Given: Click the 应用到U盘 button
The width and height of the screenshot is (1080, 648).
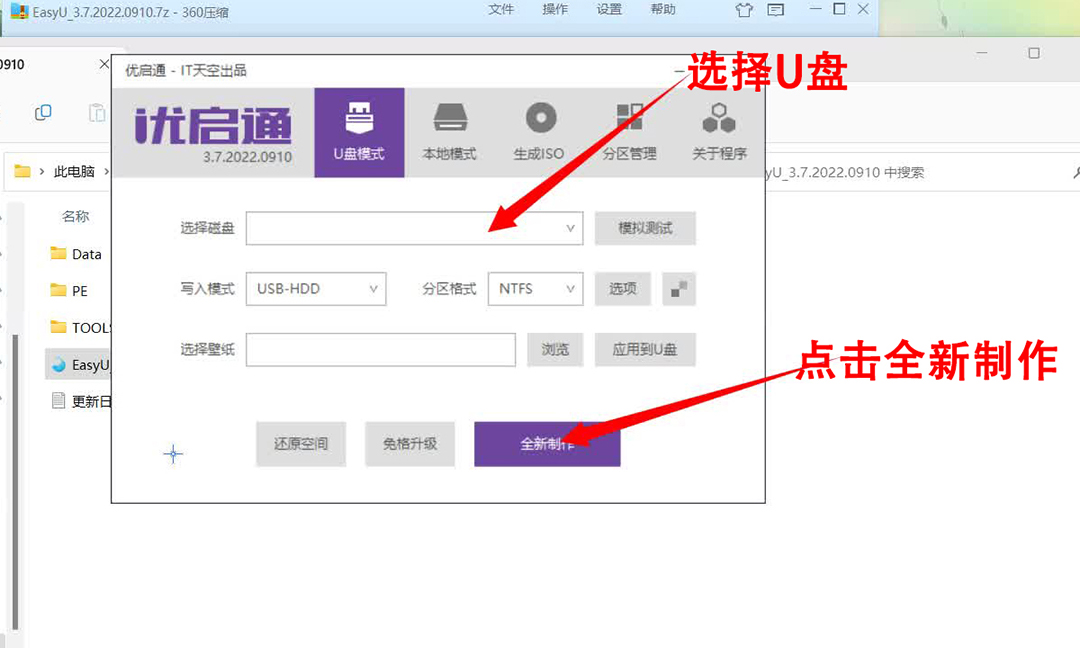Looking at the screenshot, I should tap(645, 350).
